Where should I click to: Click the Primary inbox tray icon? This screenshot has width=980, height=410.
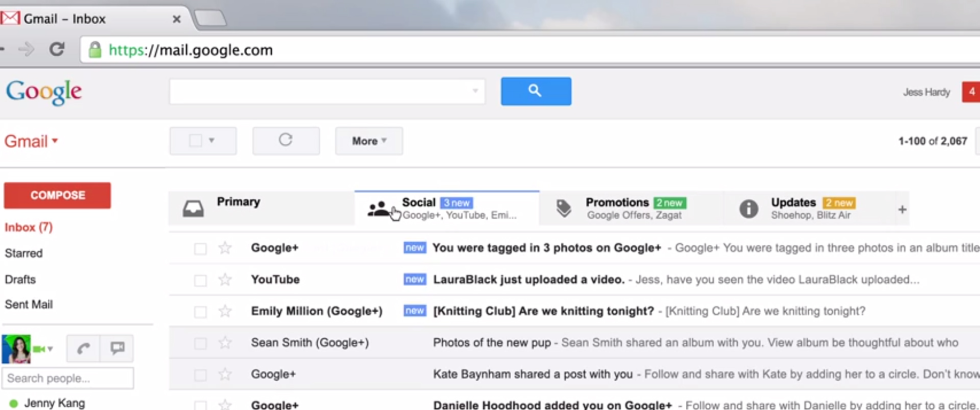tap(193, 208)
